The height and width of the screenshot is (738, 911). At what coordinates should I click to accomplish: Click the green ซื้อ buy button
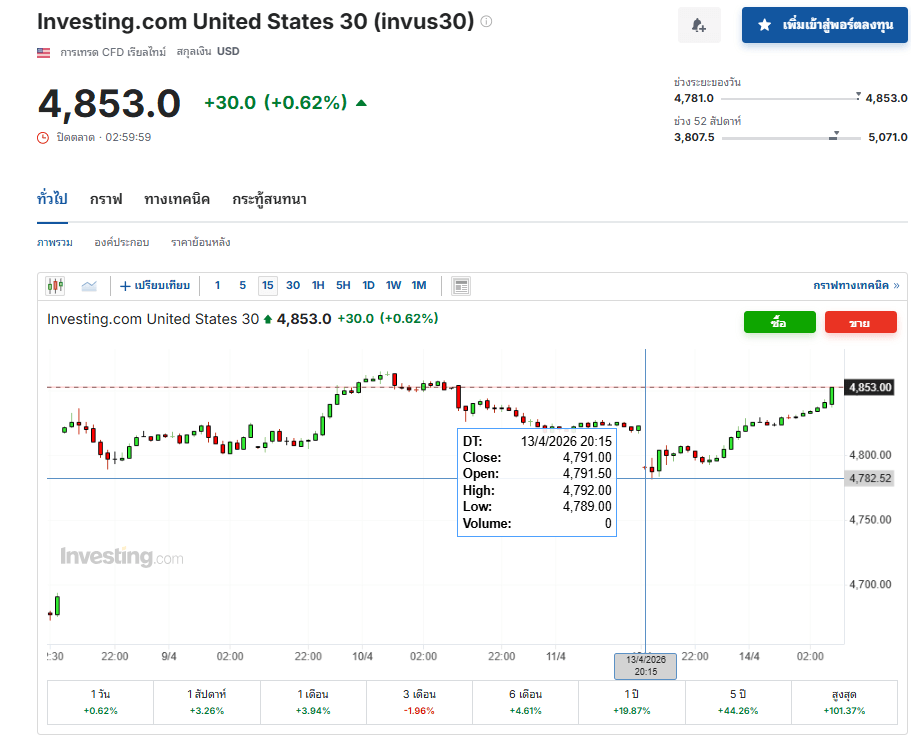point(779,323)
